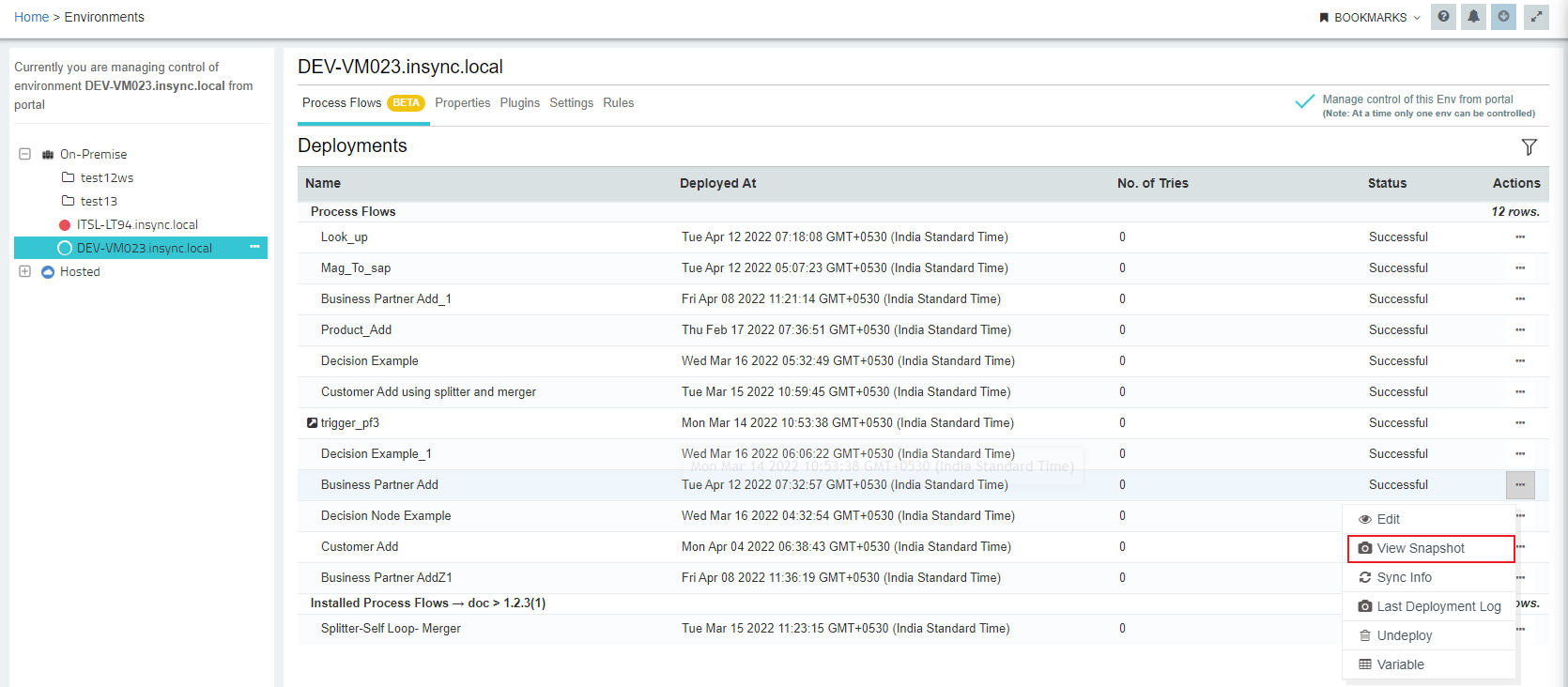1568x687 pixels.
Task: Open the Deployments filter funnel icon
Action: 1529,147
